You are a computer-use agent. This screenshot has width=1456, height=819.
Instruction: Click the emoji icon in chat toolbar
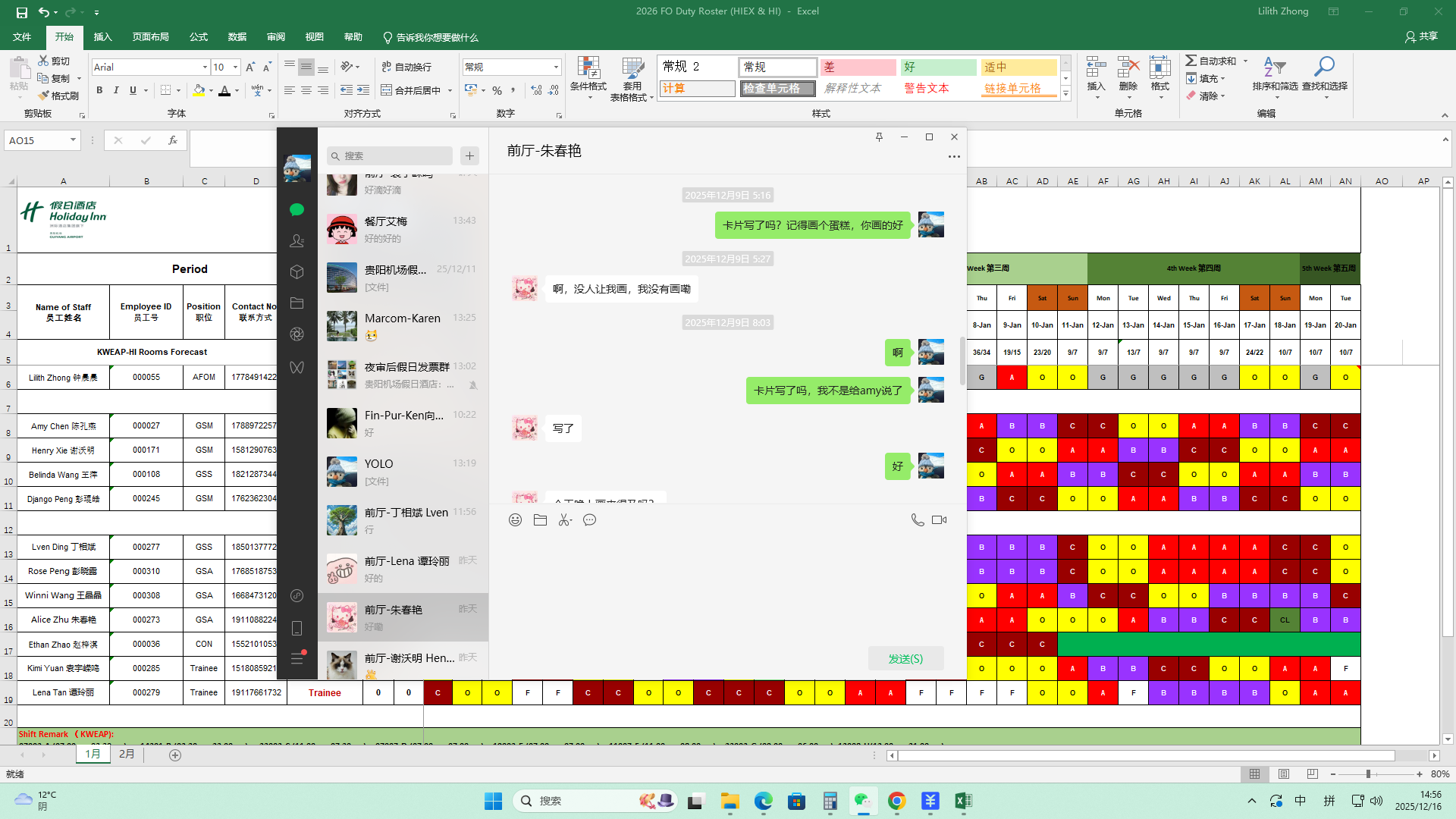[515, 520]
